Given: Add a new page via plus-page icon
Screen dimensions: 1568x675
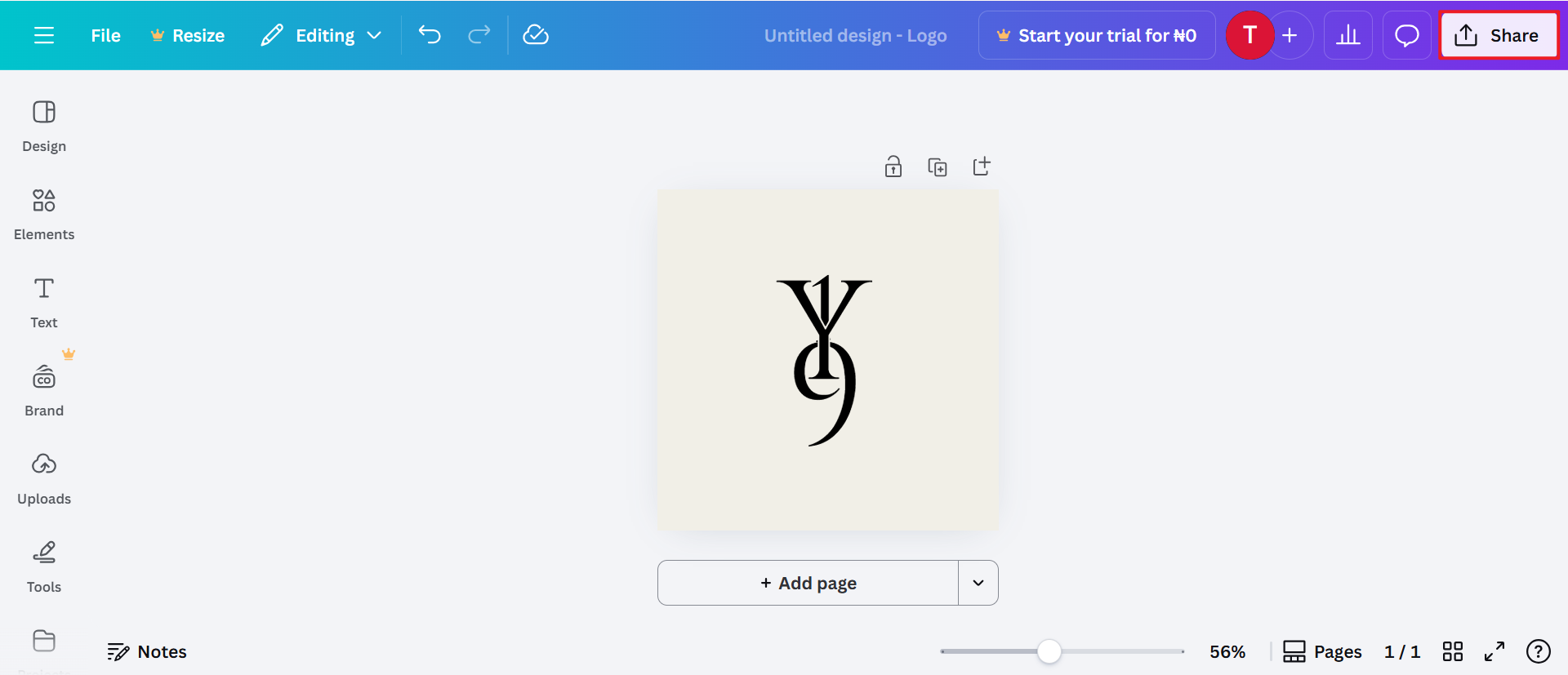Looking at the screenshot, I should (x=982, y=167).
